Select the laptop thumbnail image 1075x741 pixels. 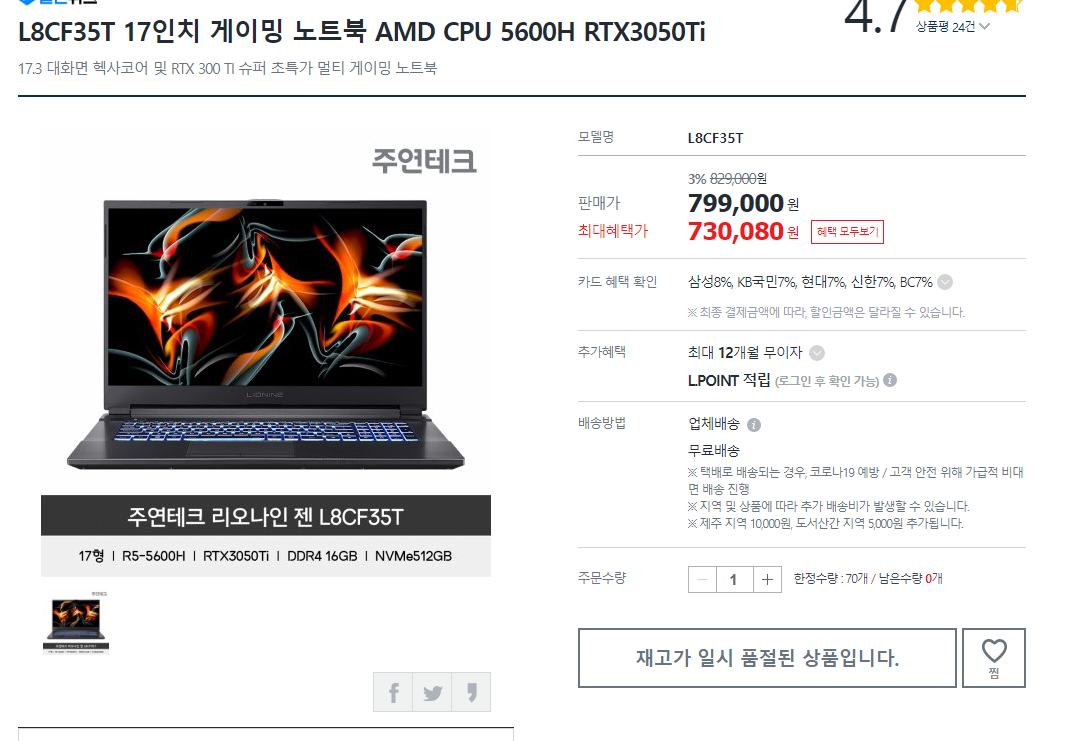(75, 622)
